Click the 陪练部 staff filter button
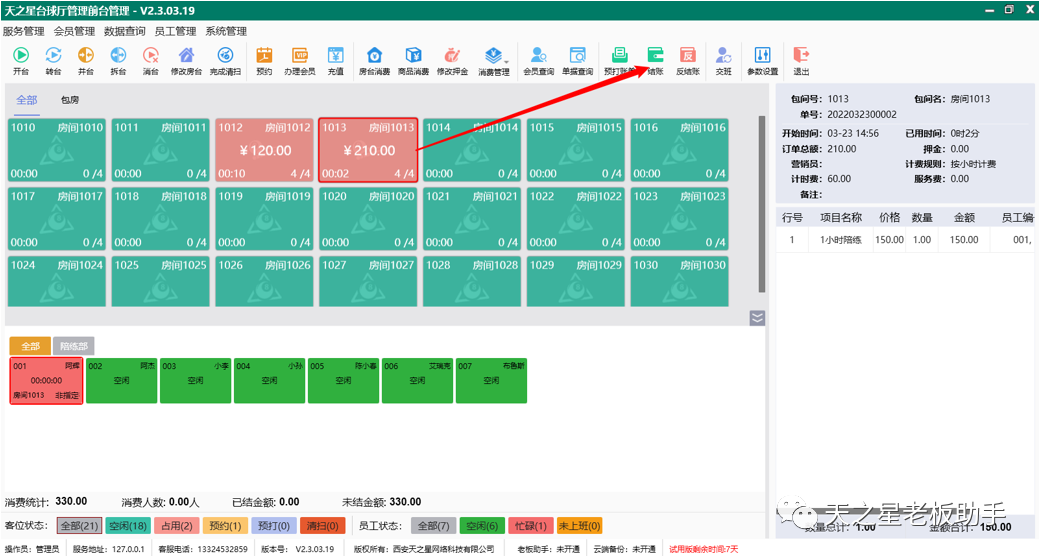 tap(74, 346)
